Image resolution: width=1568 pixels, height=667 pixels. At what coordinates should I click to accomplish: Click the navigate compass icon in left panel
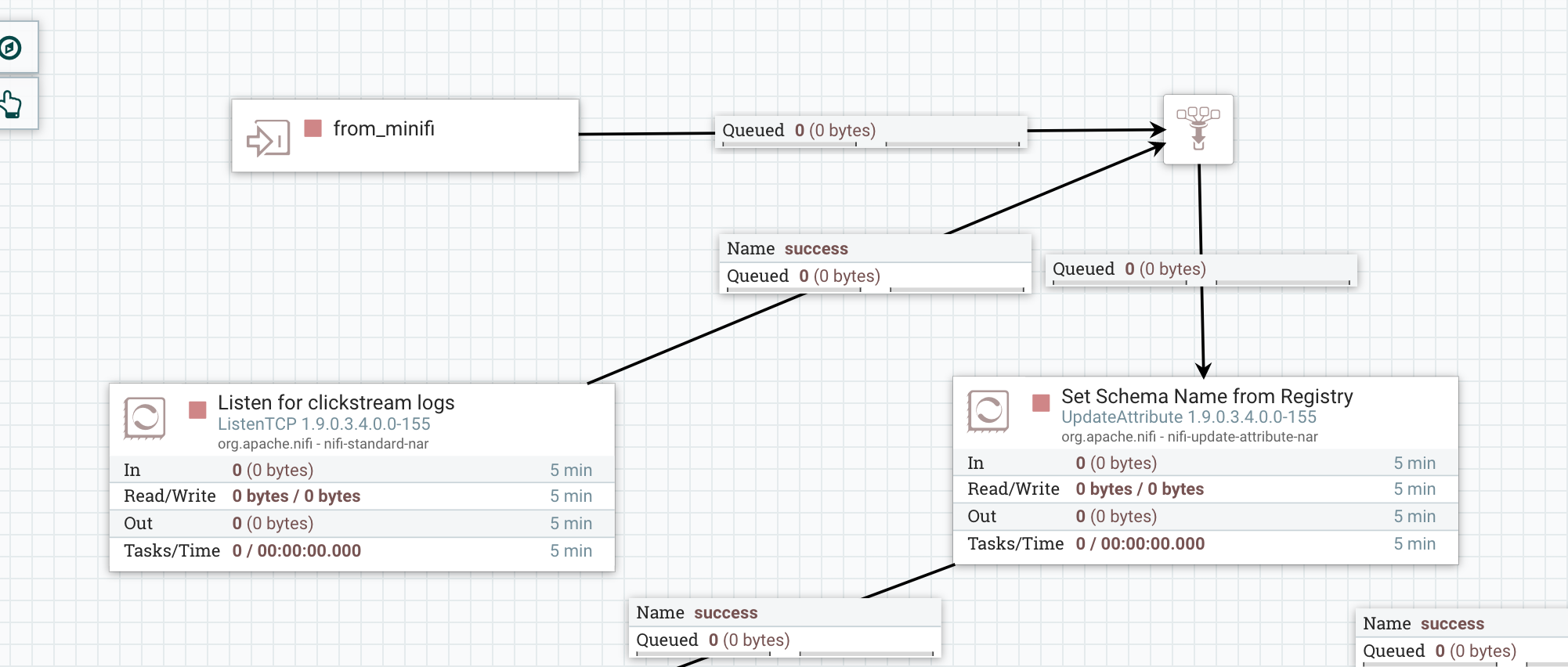11,48
